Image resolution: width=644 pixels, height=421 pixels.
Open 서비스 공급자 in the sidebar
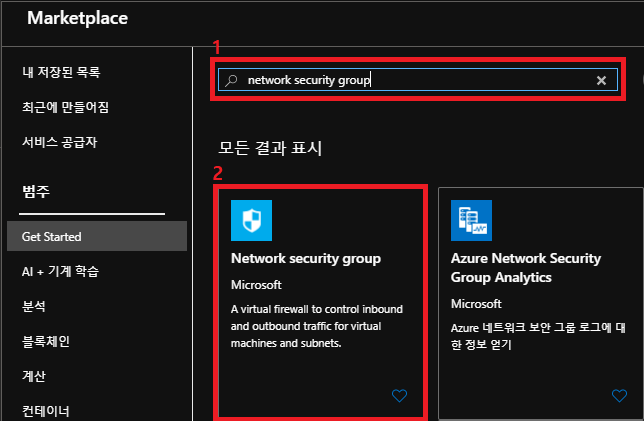coord(60,142)
